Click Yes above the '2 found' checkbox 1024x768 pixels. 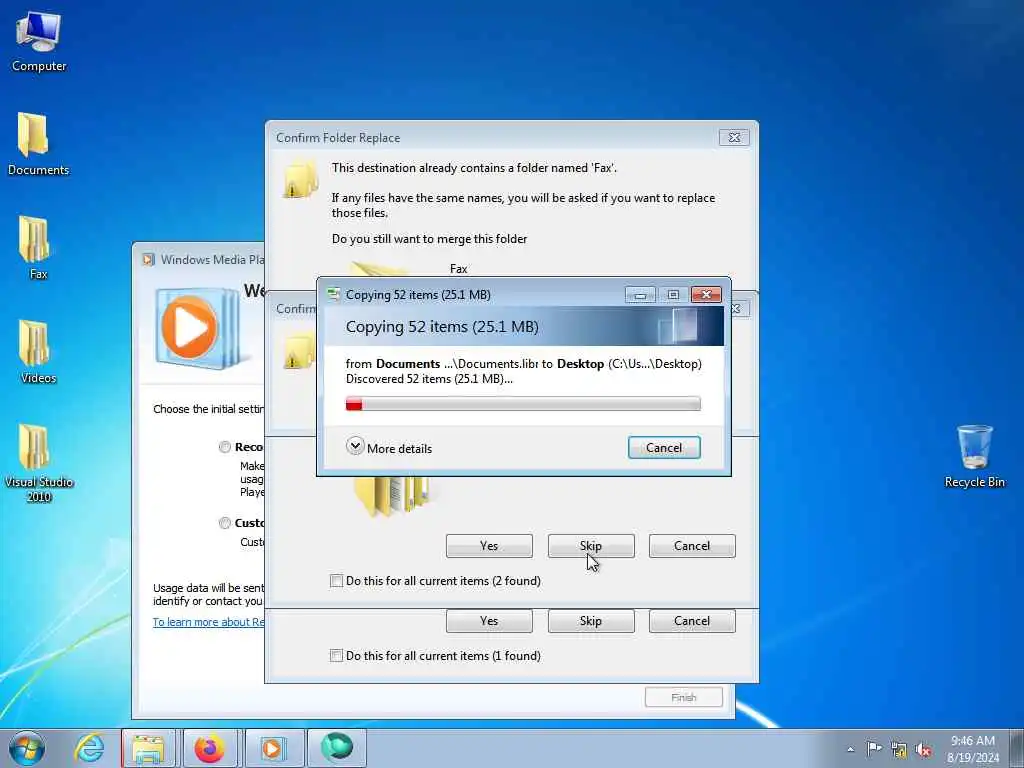click(x=489, y=545)
